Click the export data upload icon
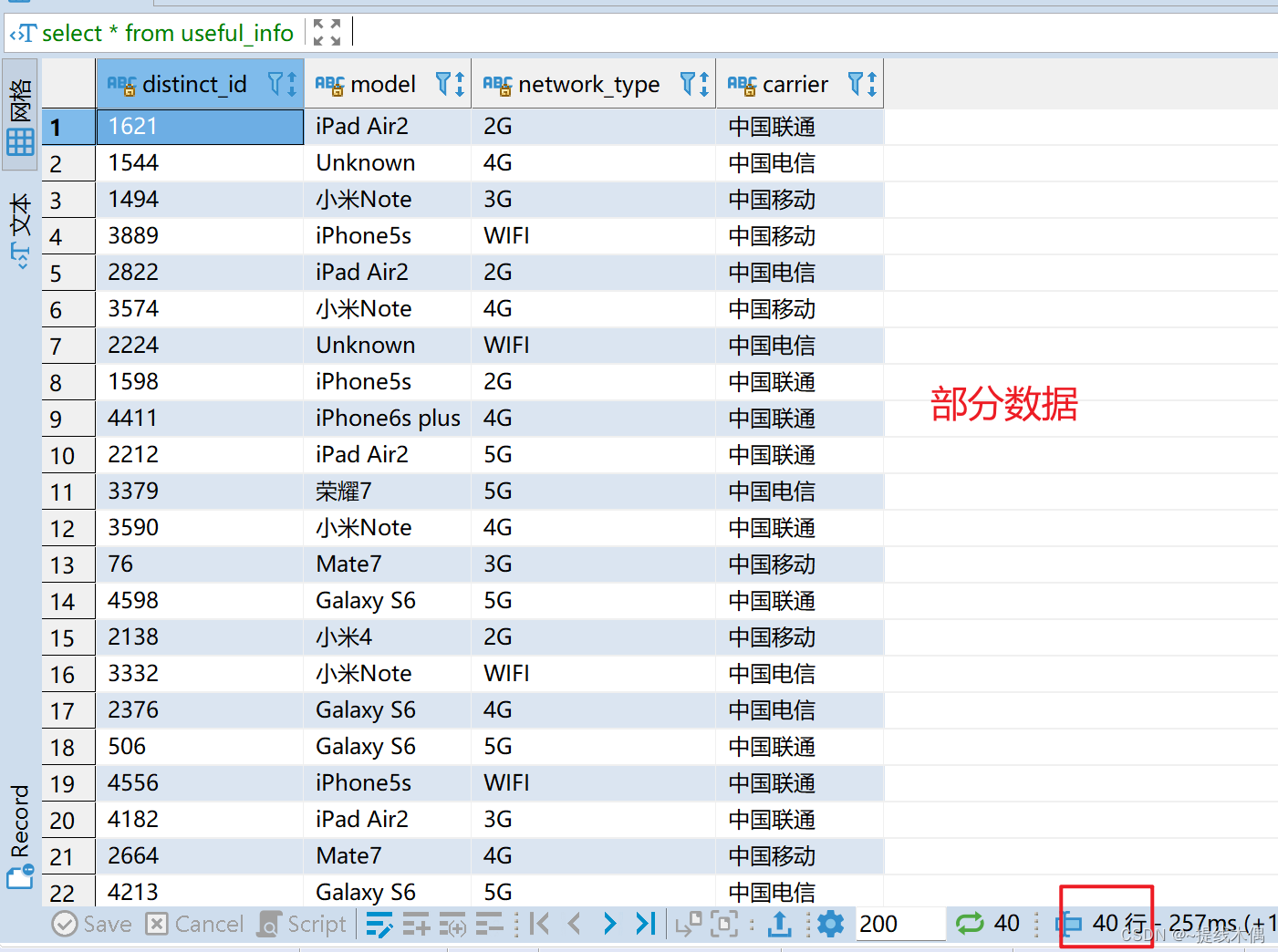1278x952 pixels. click(779, 924)
